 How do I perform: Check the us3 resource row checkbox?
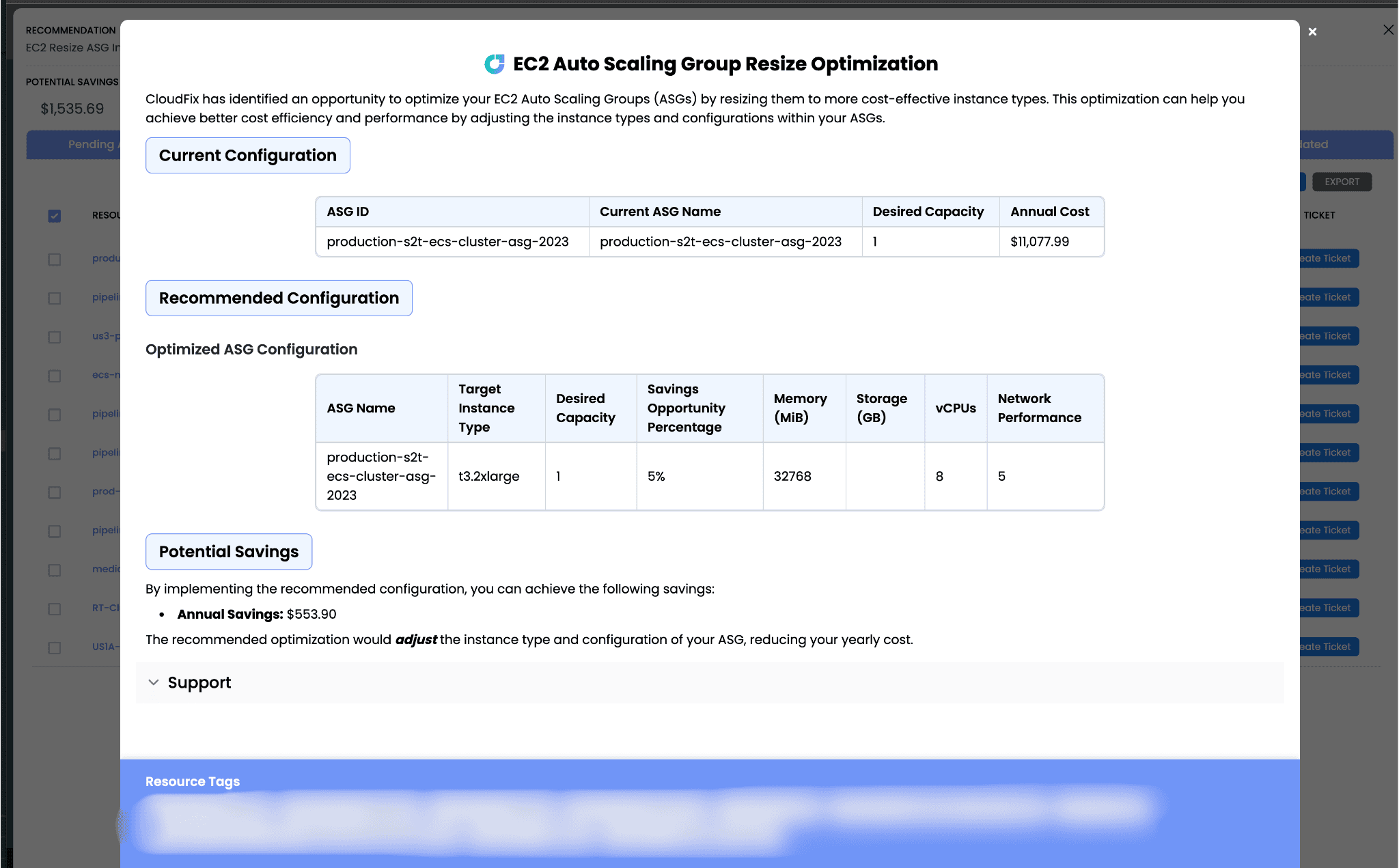(55, 337)
